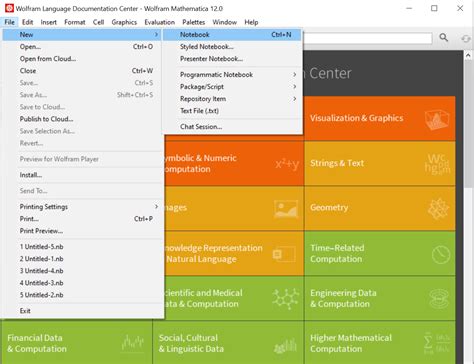Image resolution: width=474 pixels, height=364 pixels.
Task: Expand the Package/Script submenu arrow
Action: [x=295, y=87]
